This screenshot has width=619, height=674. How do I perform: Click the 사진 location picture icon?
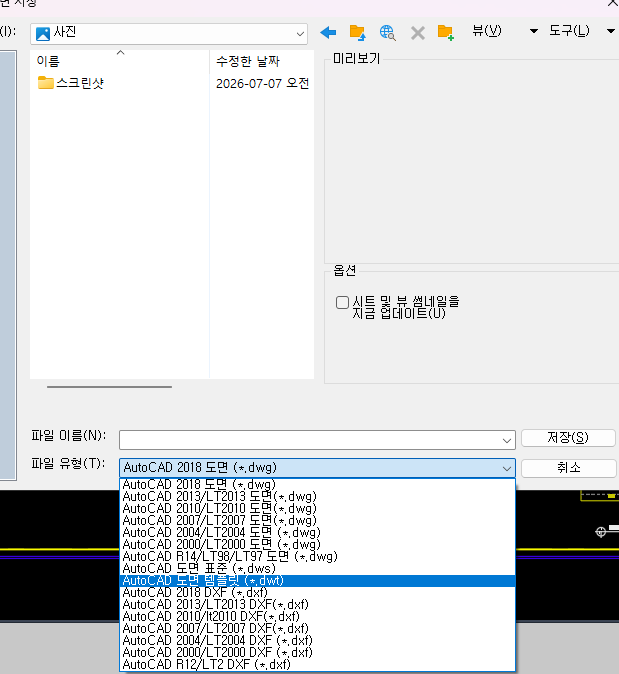(43, 34)
